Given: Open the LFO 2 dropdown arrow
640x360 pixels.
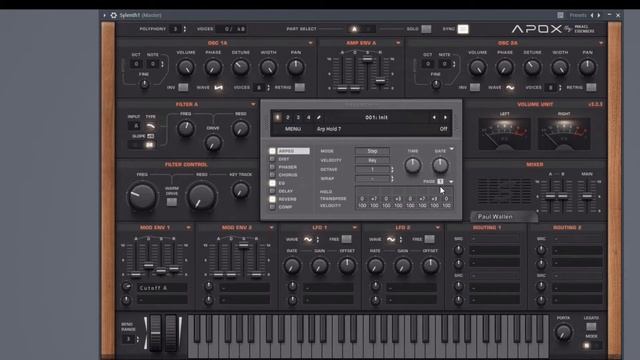Looking at the screenshot, I should pyautogui.click(x=438, y=227).
